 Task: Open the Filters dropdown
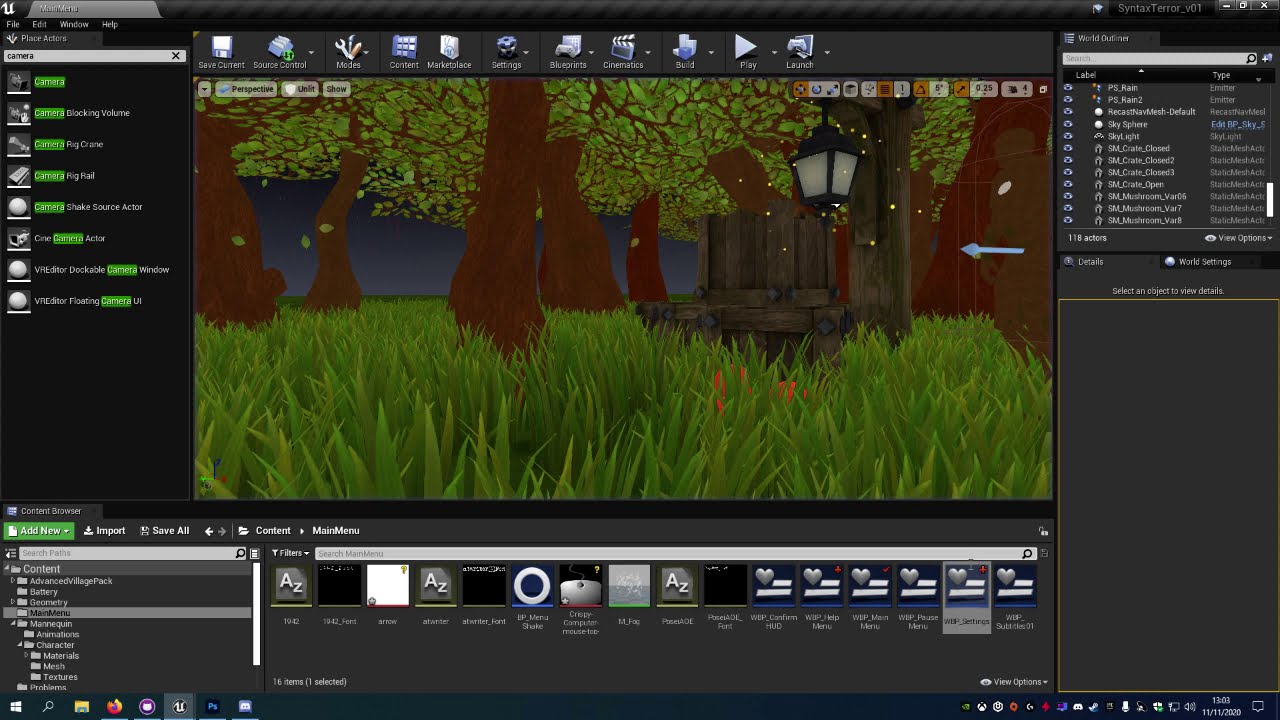tap(290, 553)
